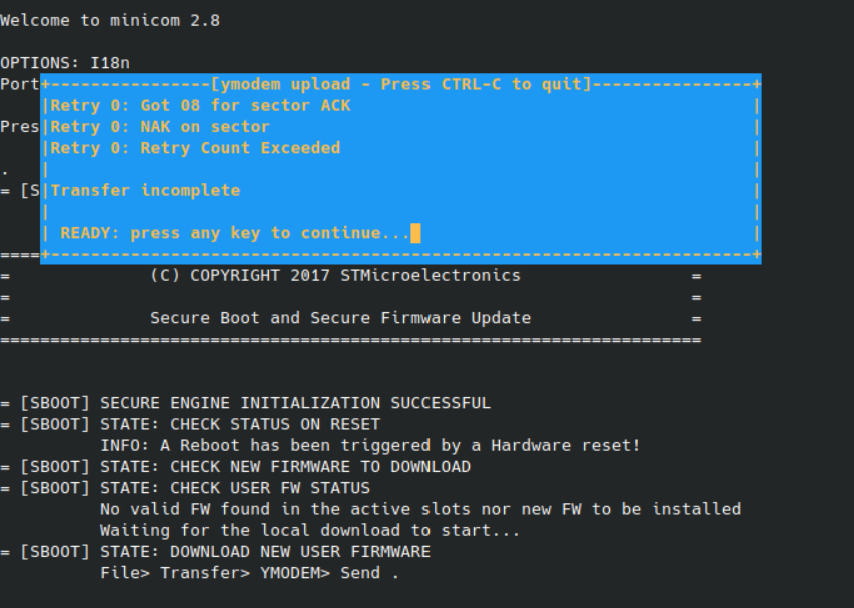
Task: Click the 'COPYRIGHT 2017 STMicroelectronics' line
Action: click(x=336, y=275)
